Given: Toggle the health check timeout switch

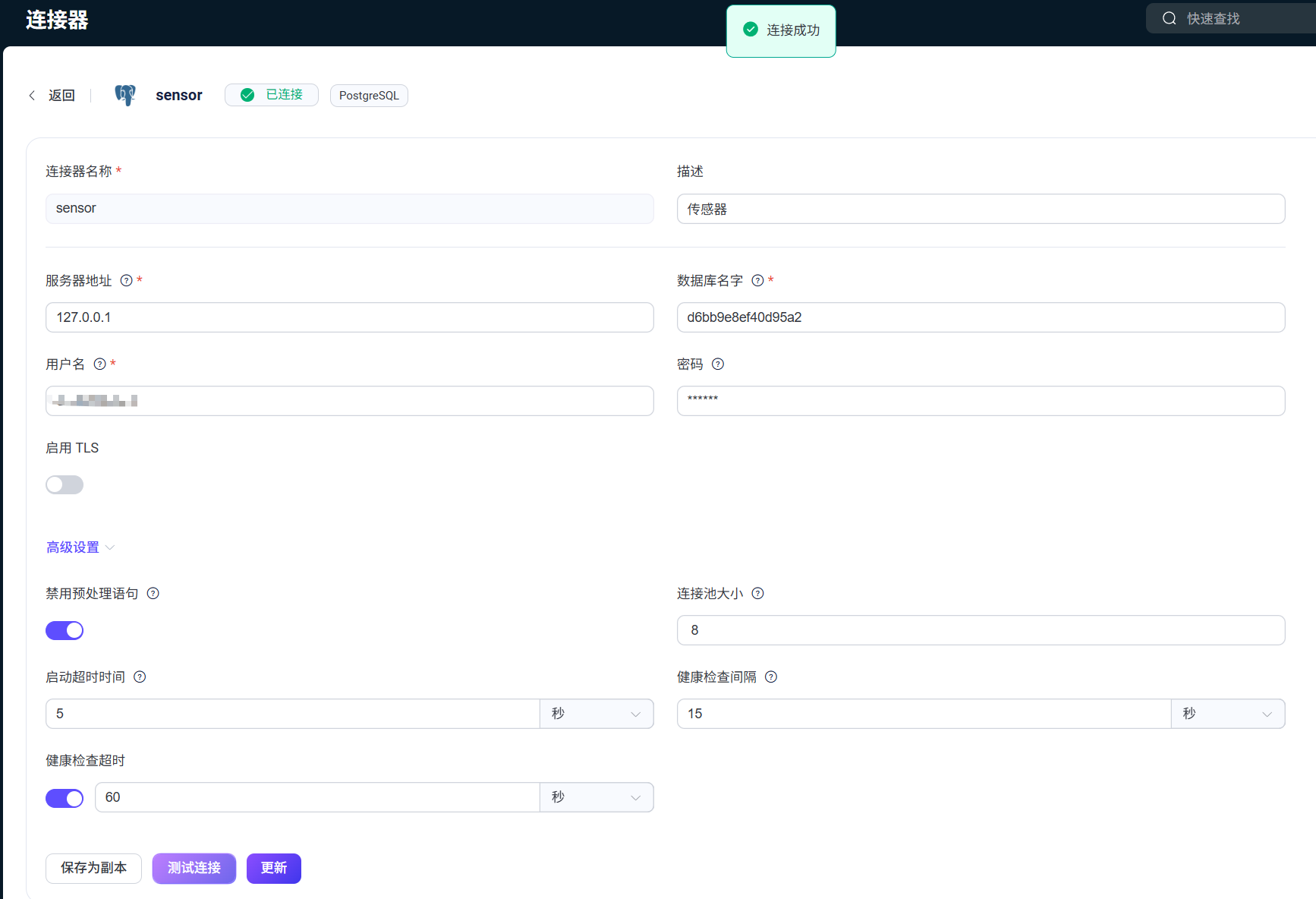Looking at the screenshot, I should tap(65, 799).
